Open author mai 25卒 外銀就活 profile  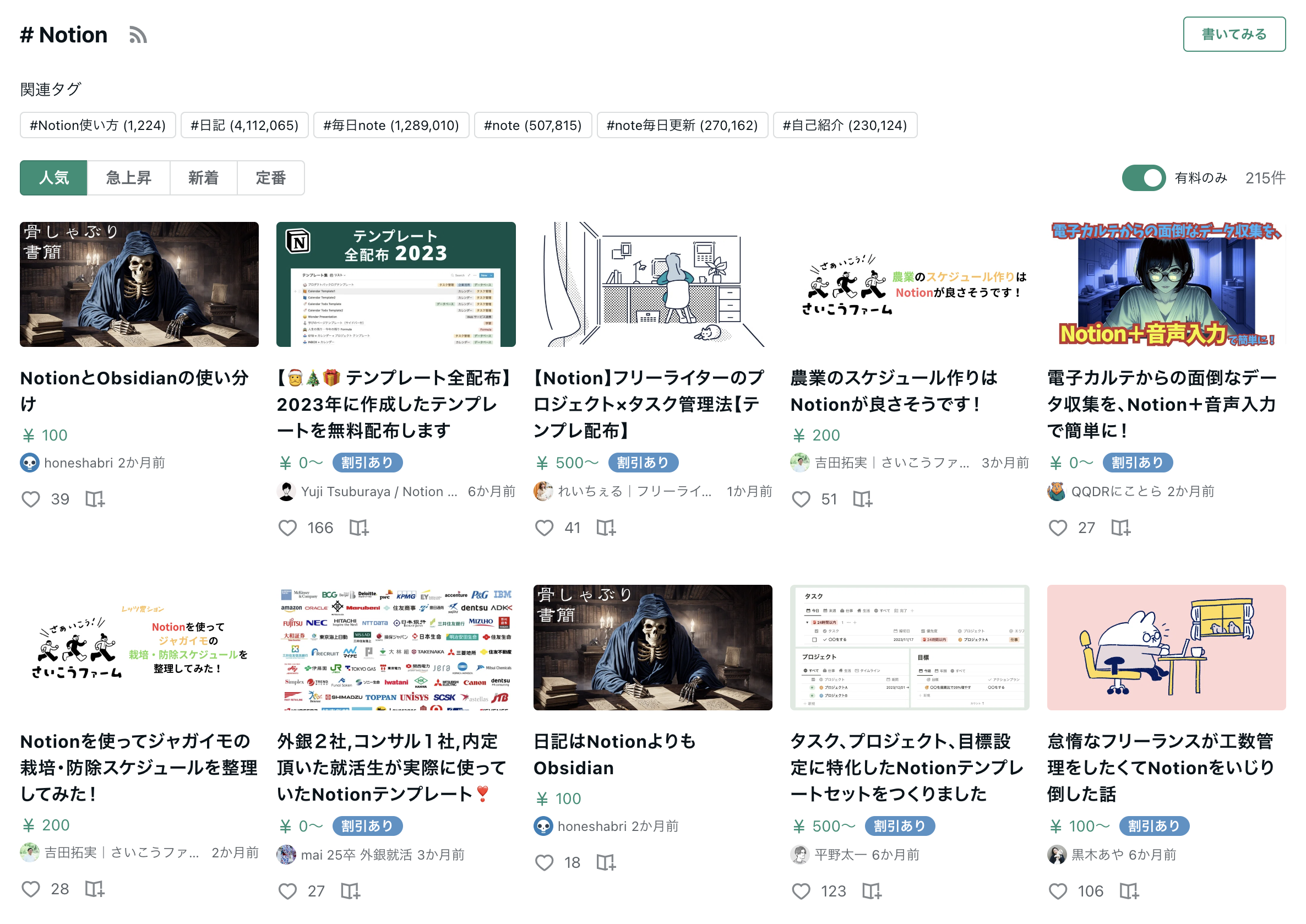[x=356, y=855]
